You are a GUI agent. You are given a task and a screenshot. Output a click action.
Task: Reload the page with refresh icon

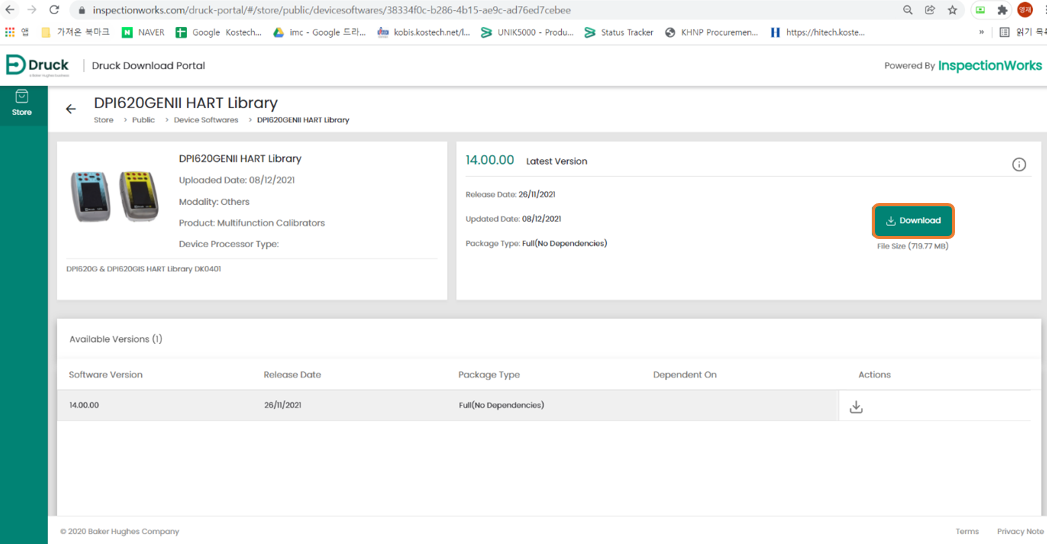54,10
